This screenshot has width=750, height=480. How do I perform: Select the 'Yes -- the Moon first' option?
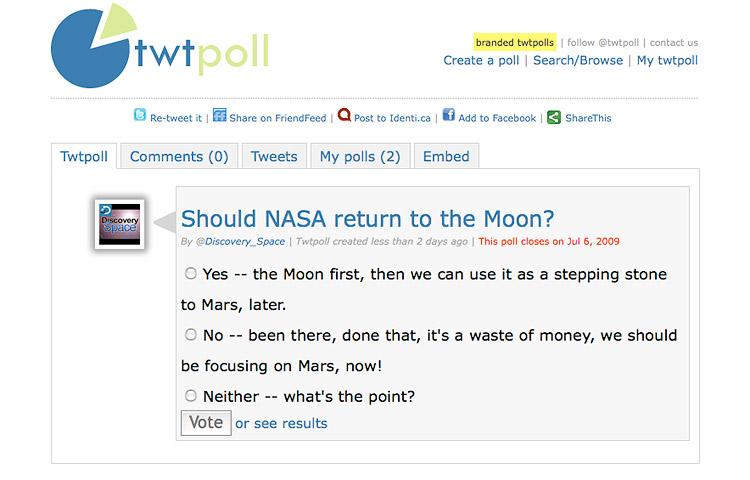191,273
